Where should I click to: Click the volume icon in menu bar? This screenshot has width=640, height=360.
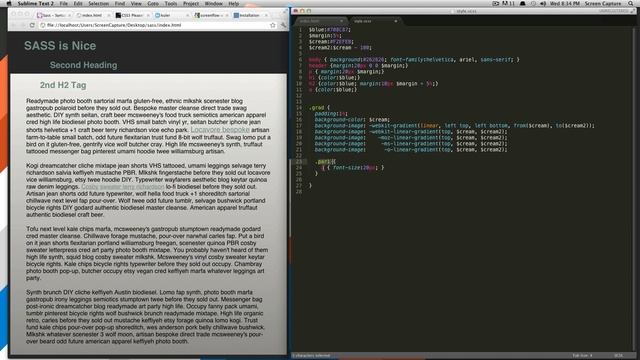coord(543,3)
